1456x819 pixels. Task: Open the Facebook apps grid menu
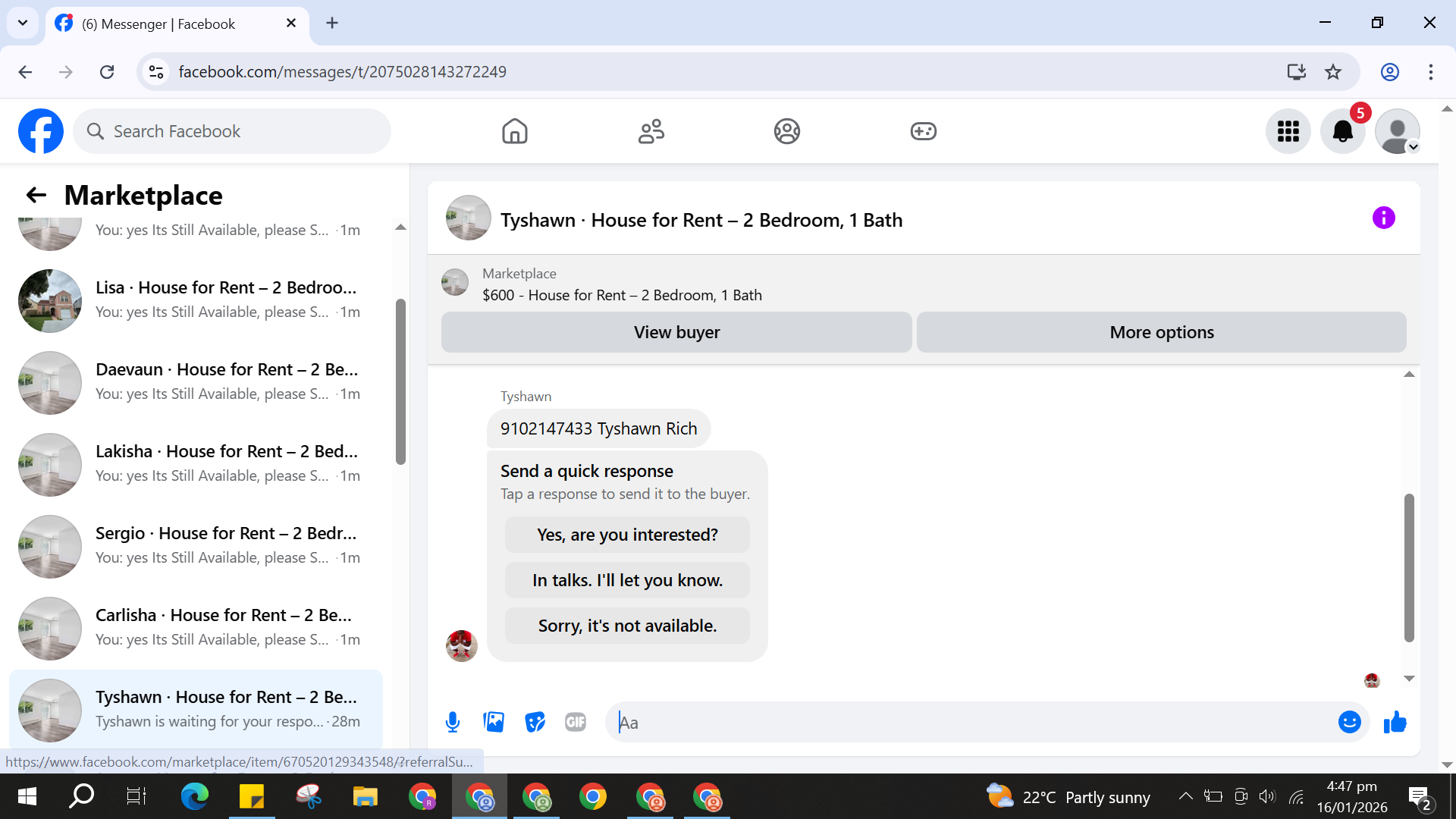click(1288, 131)
